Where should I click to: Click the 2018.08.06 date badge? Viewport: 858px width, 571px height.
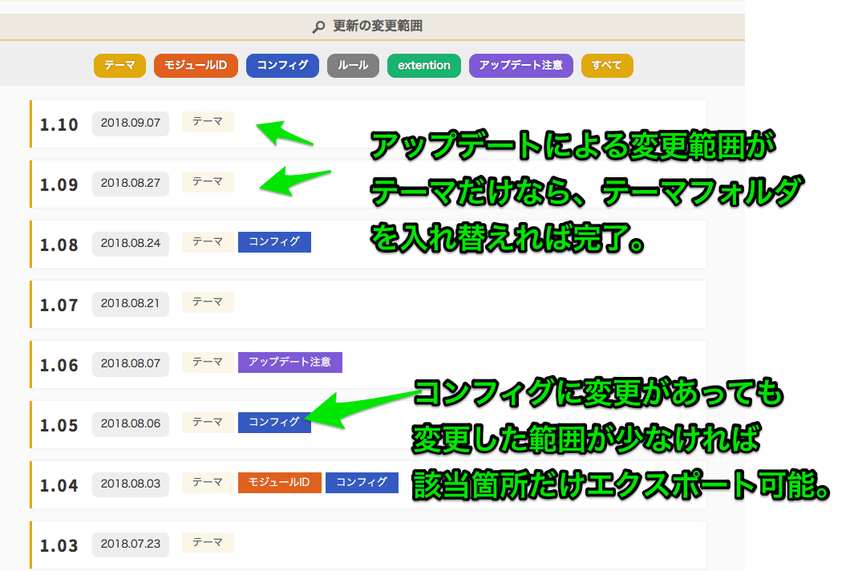click(131, 424)
